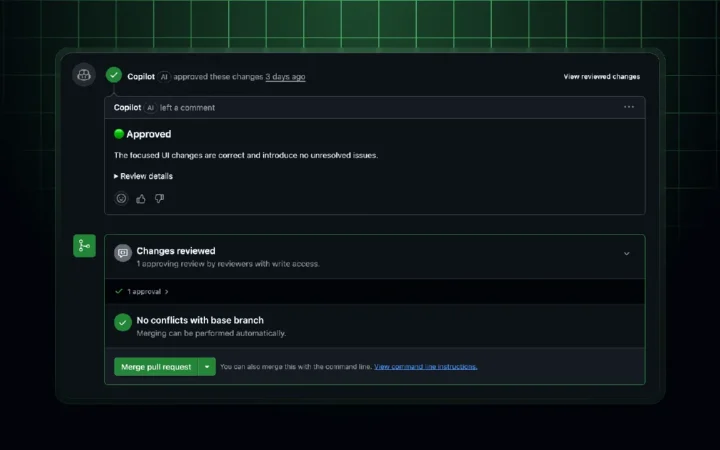Open View reviewed changes link
This screenshot has height=450, width=720.
[x=602, y=77]
